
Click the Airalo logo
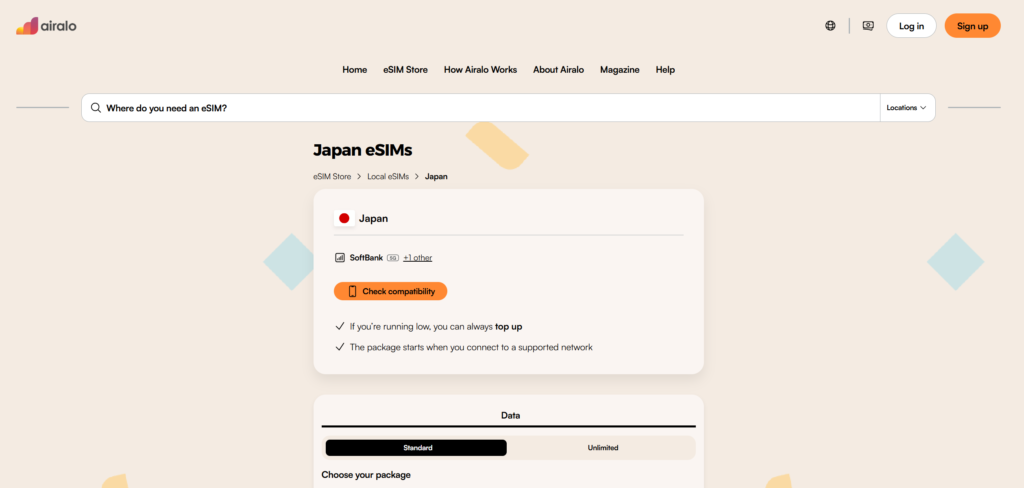[x=46, y=26]
